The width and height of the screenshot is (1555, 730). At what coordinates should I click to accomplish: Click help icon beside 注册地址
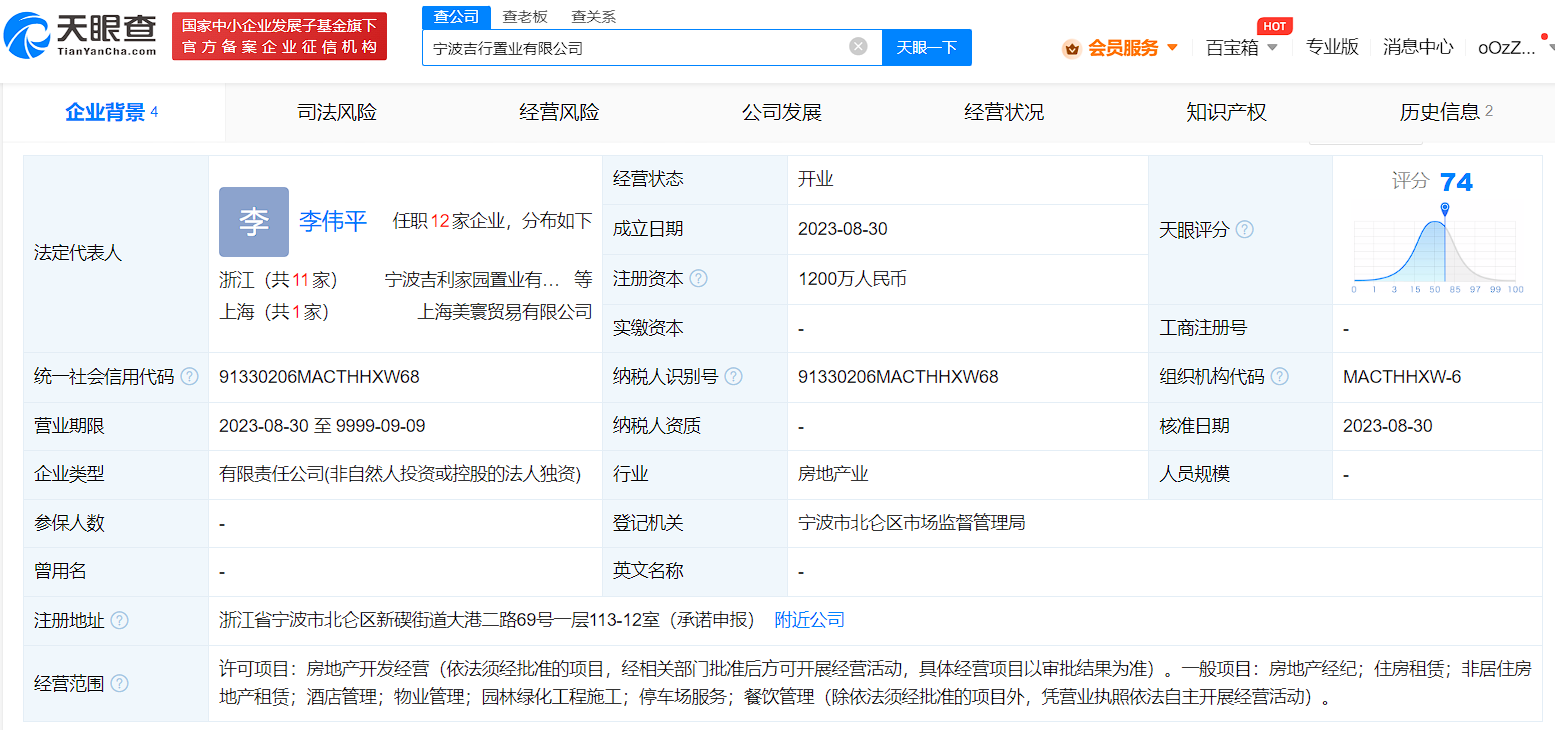coord(120,621)
